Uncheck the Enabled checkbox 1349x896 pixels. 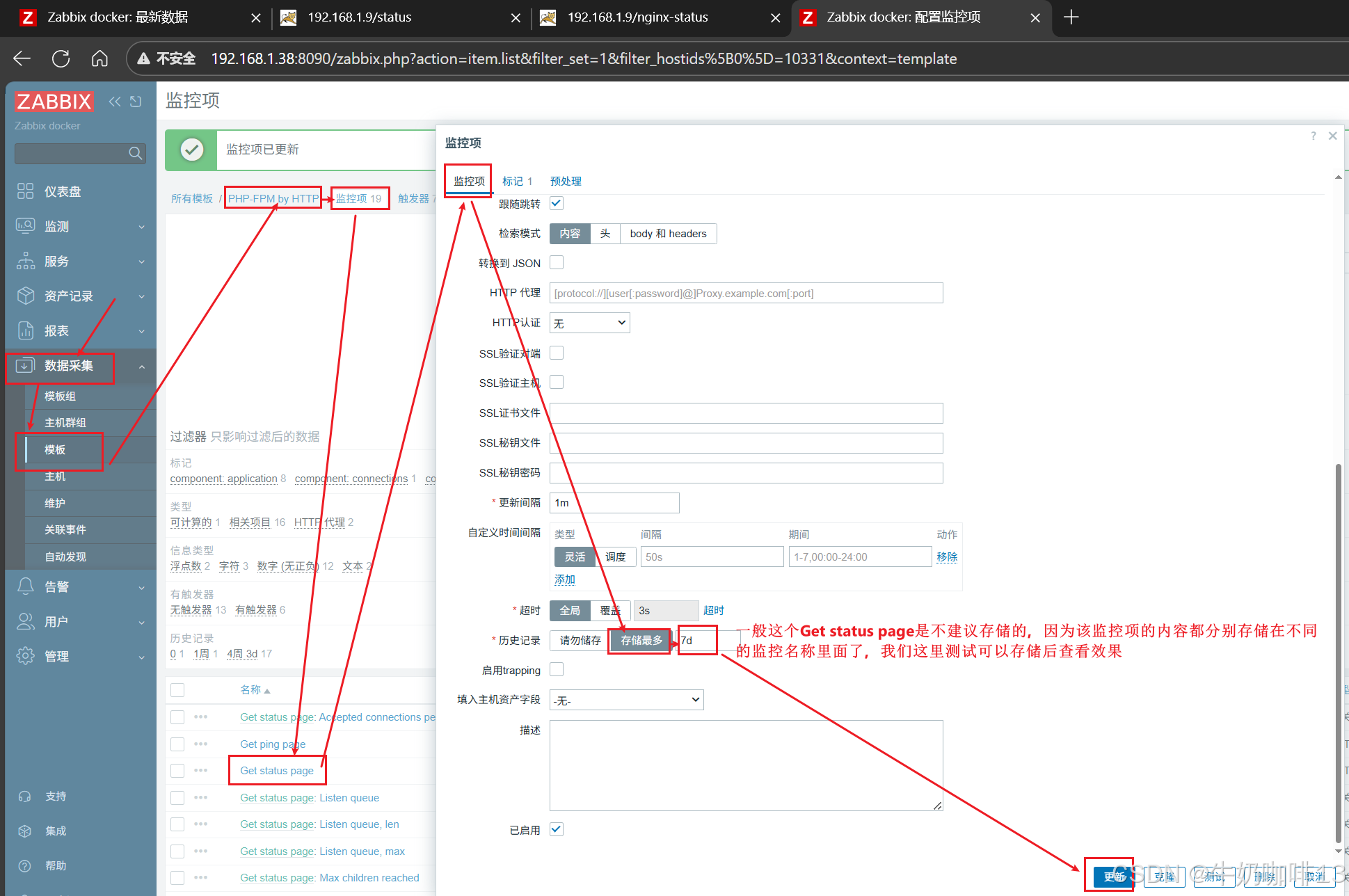(557, 829)
